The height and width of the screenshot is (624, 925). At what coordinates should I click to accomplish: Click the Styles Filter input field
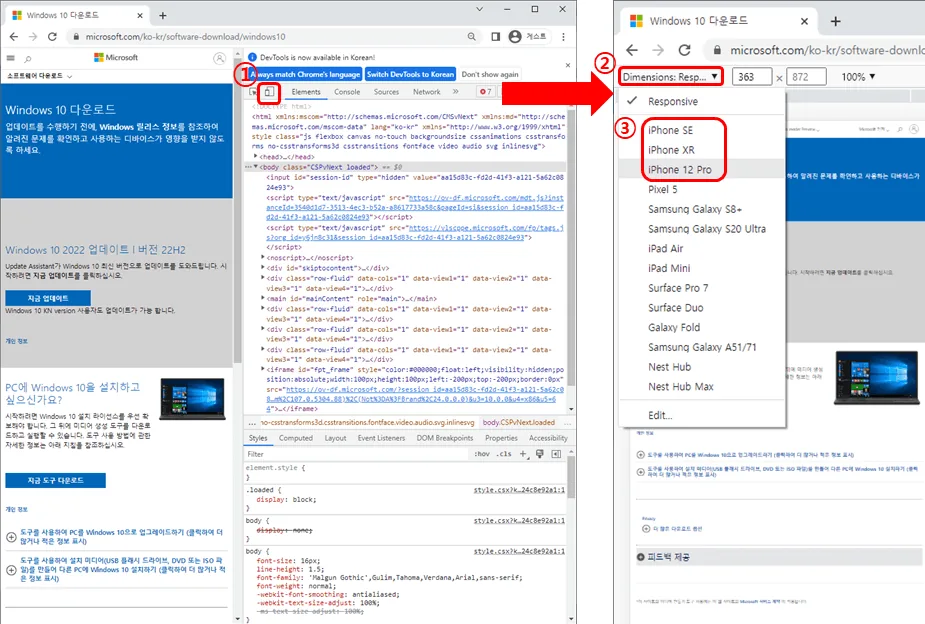357,454
